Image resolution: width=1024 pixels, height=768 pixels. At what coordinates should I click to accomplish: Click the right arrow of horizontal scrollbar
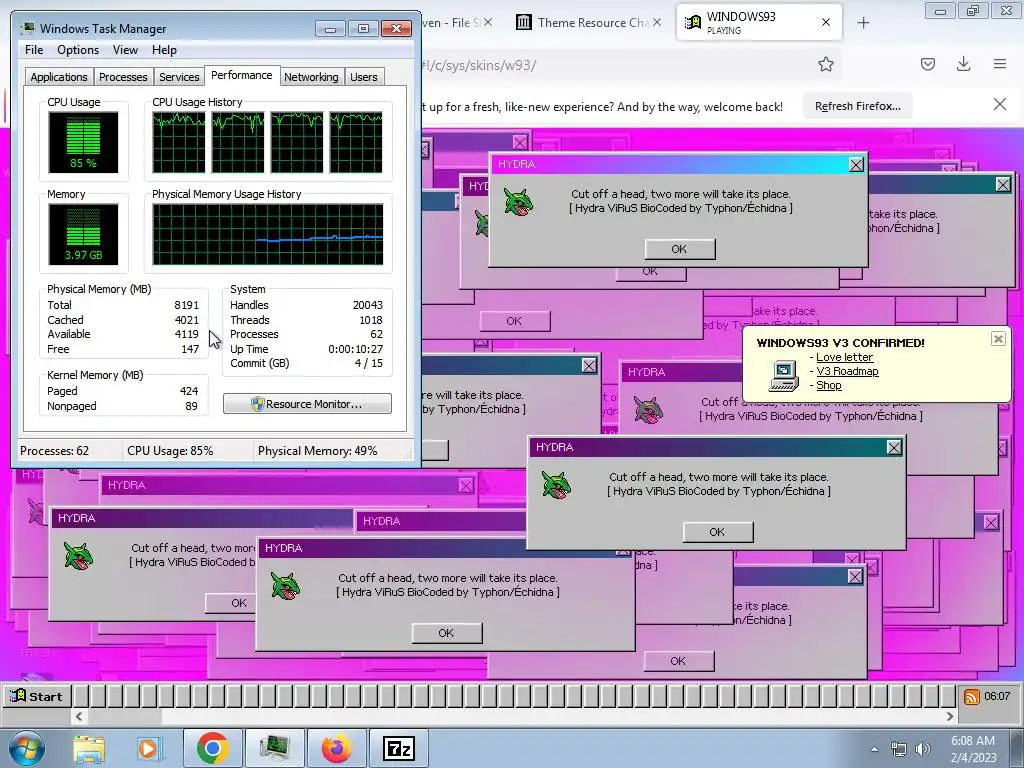tap(950, 716)
